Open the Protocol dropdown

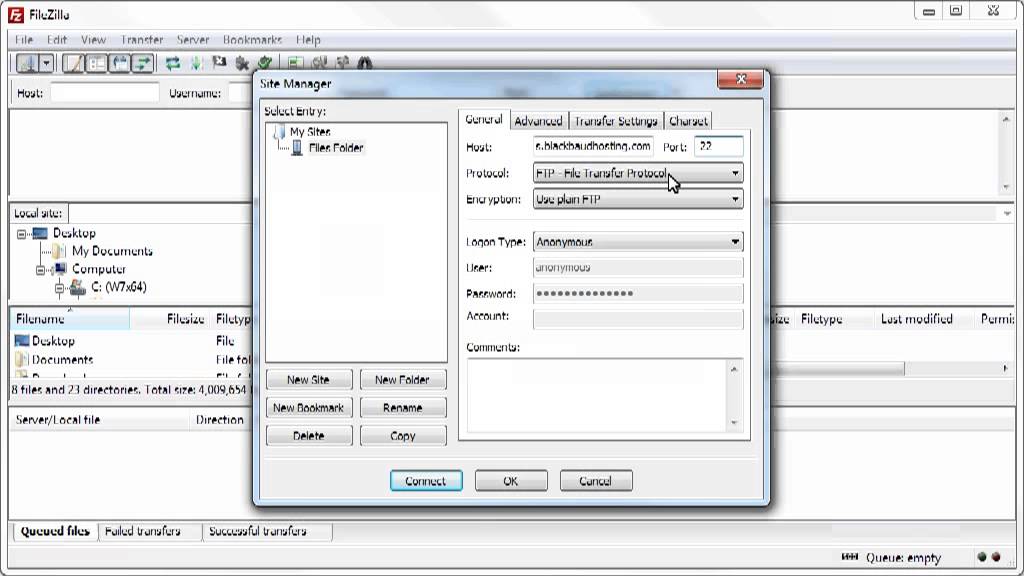(x=638, y=173)
